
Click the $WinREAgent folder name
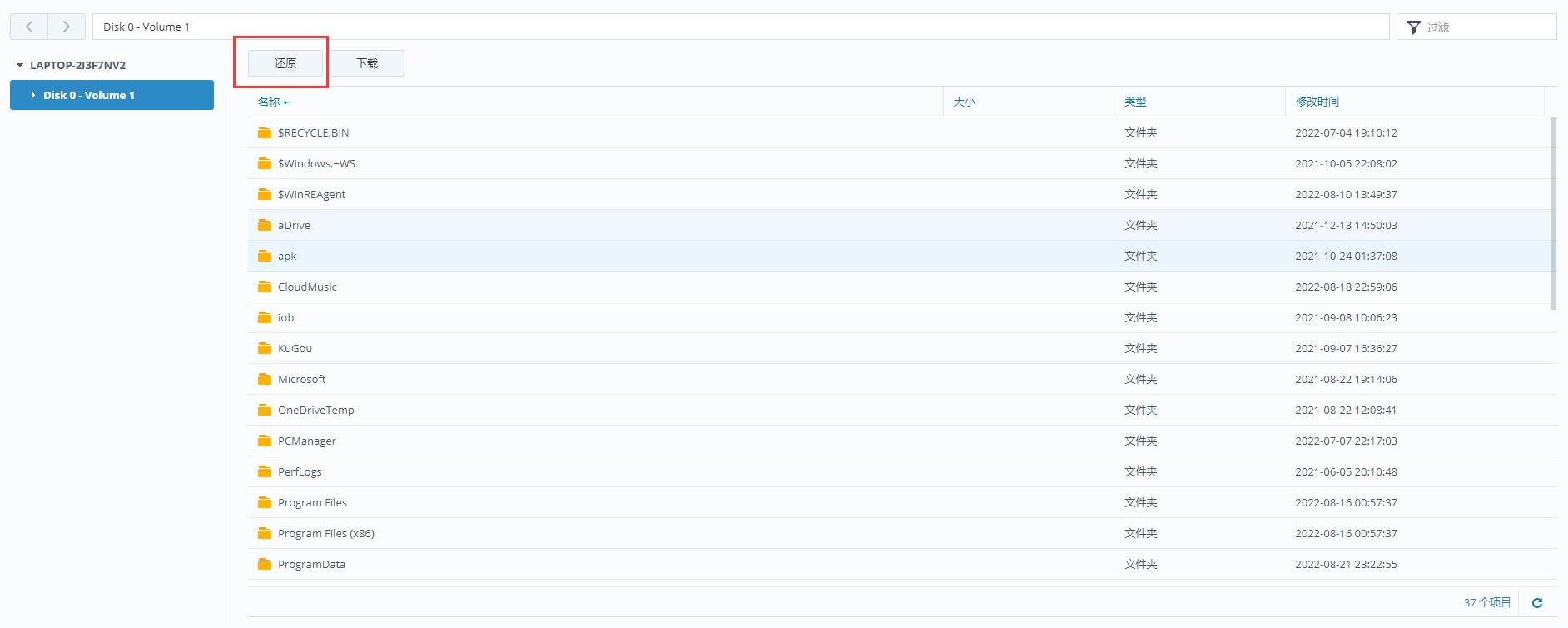[x=311, y=194]
